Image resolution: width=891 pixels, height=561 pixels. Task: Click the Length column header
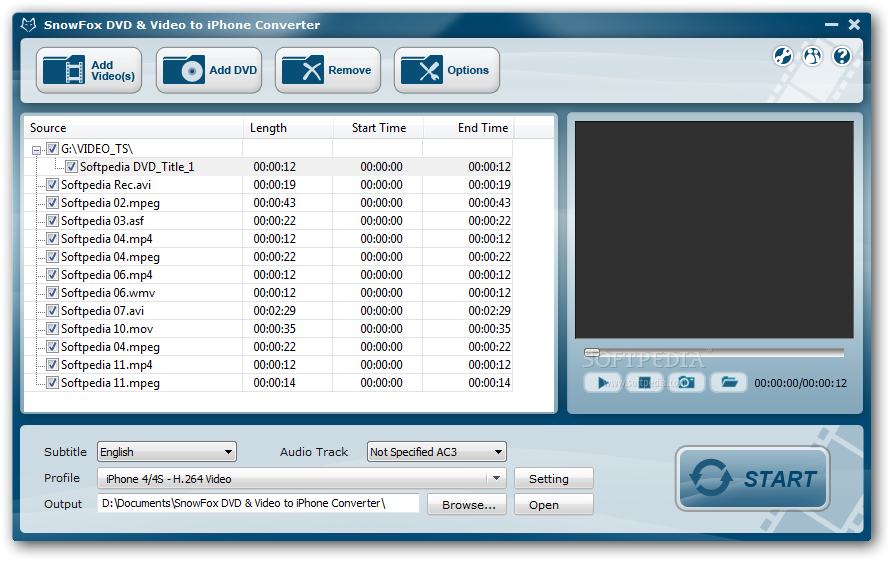288,128
